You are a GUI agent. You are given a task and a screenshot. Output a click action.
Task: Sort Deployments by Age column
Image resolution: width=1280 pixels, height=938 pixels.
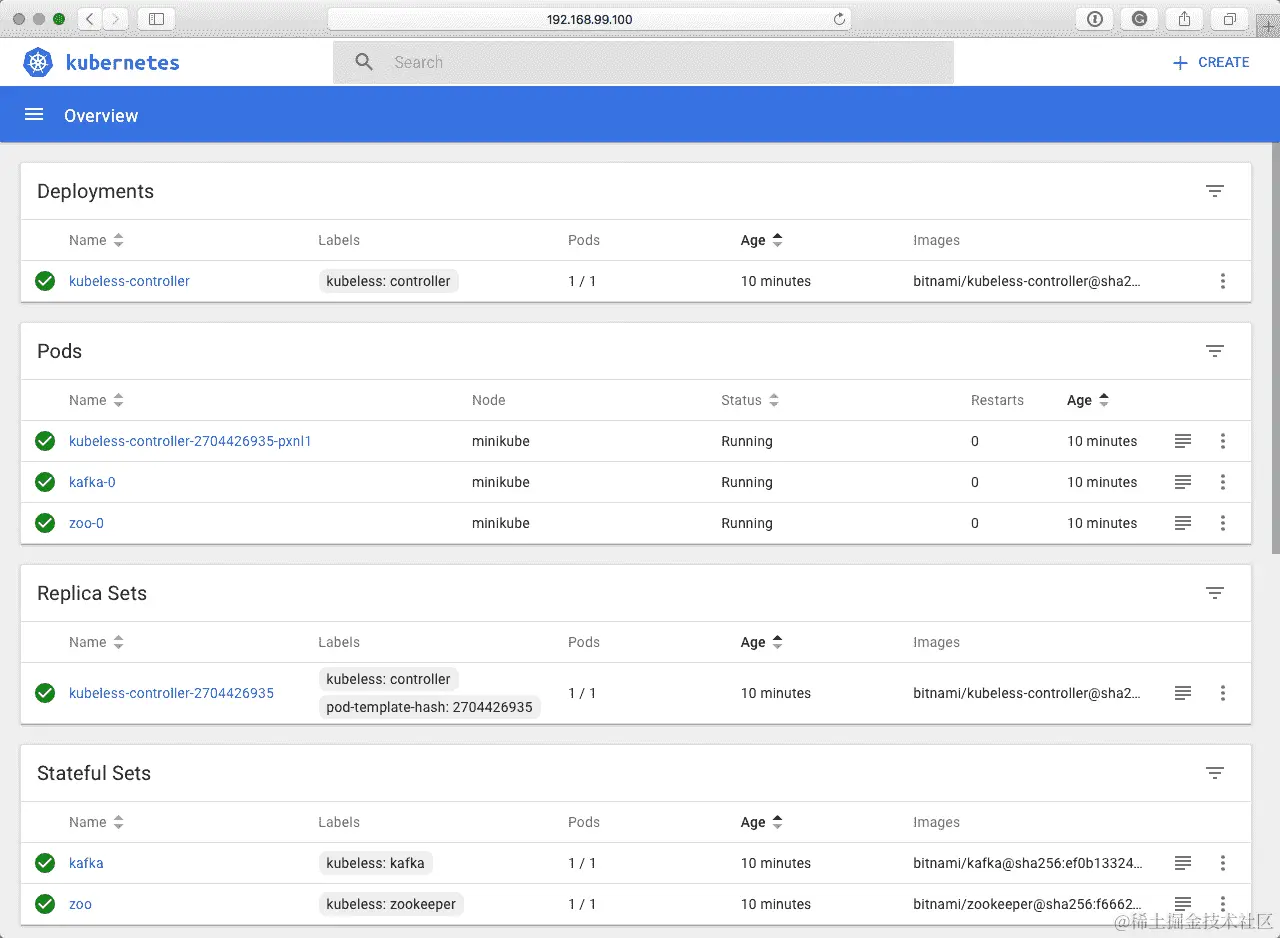762,240
